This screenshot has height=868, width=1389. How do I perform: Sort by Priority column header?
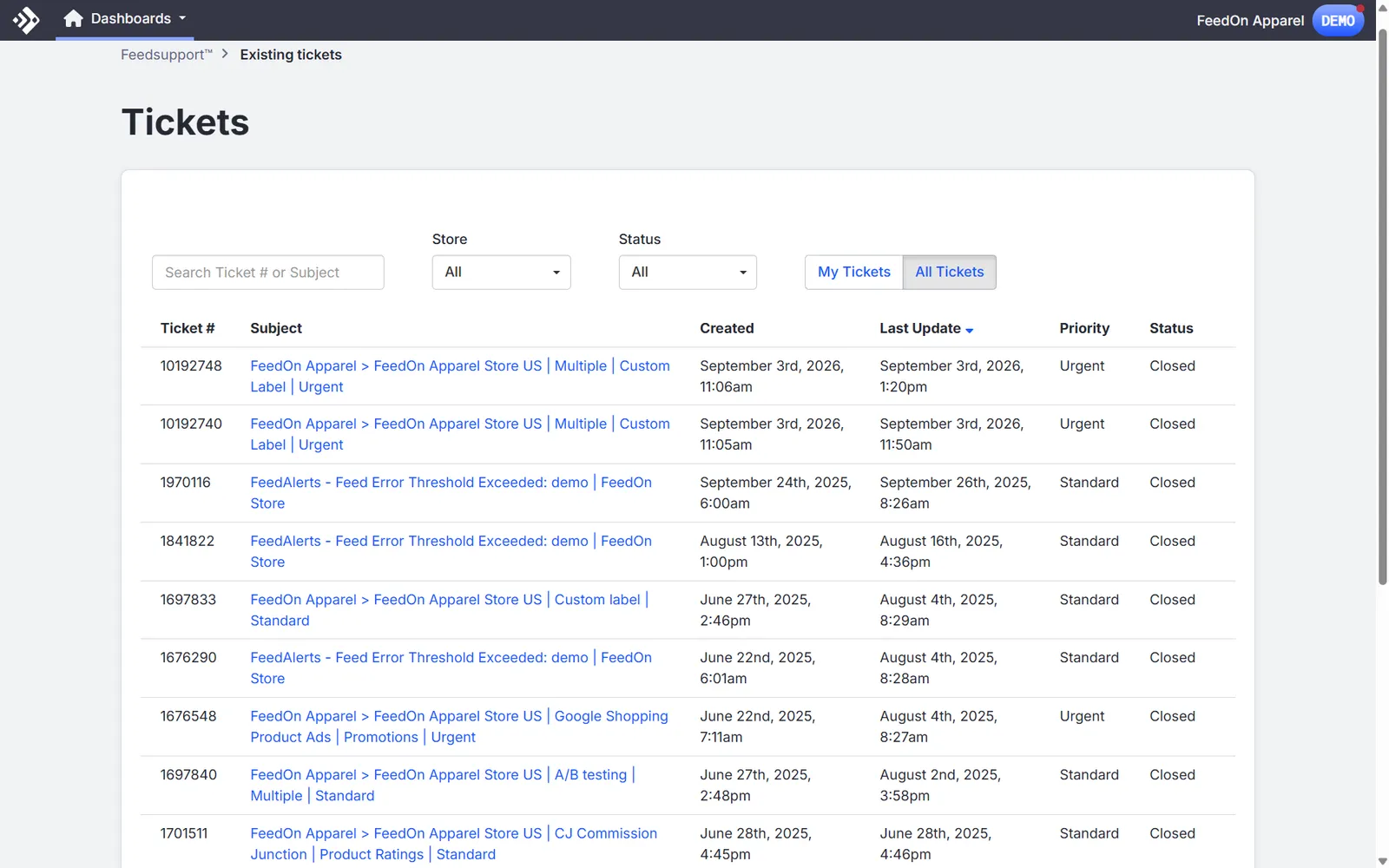[x=1084, y=328]
